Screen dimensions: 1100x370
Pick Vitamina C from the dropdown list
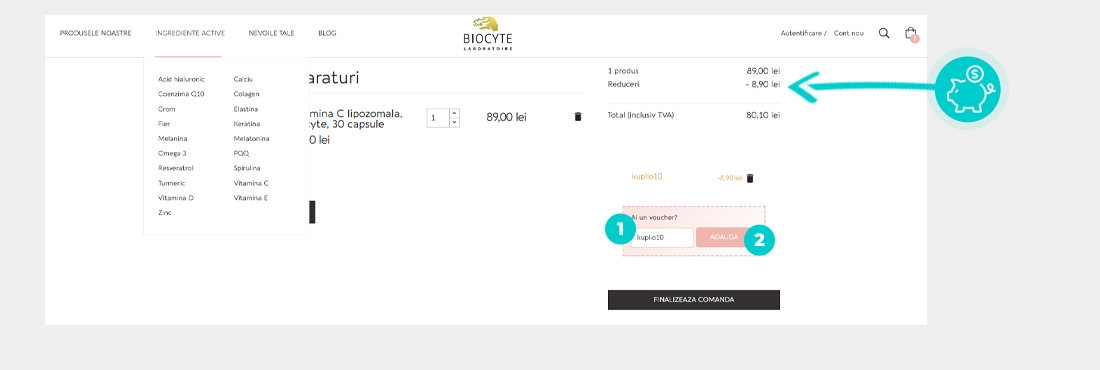pos(251,183)
